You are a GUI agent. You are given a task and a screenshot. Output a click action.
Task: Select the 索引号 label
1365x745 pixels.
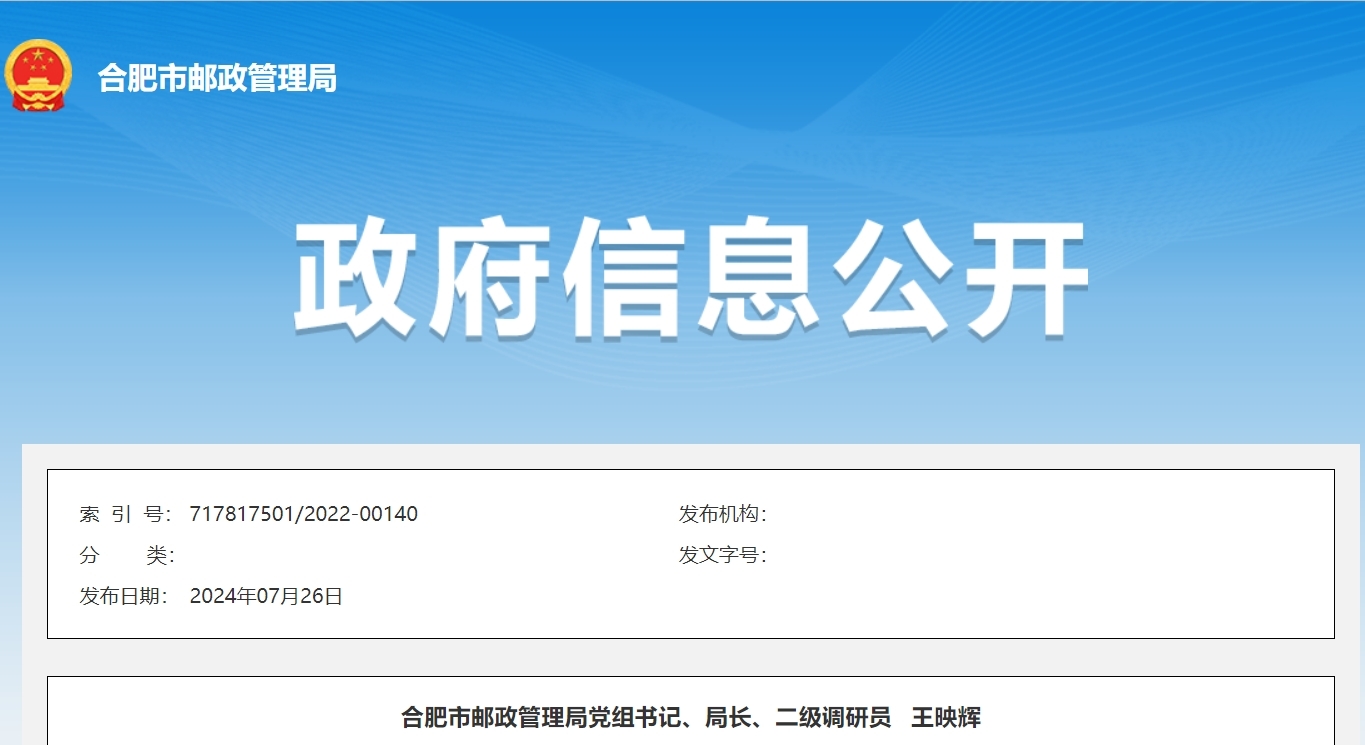pyautogui.click(x=127, y=515)
